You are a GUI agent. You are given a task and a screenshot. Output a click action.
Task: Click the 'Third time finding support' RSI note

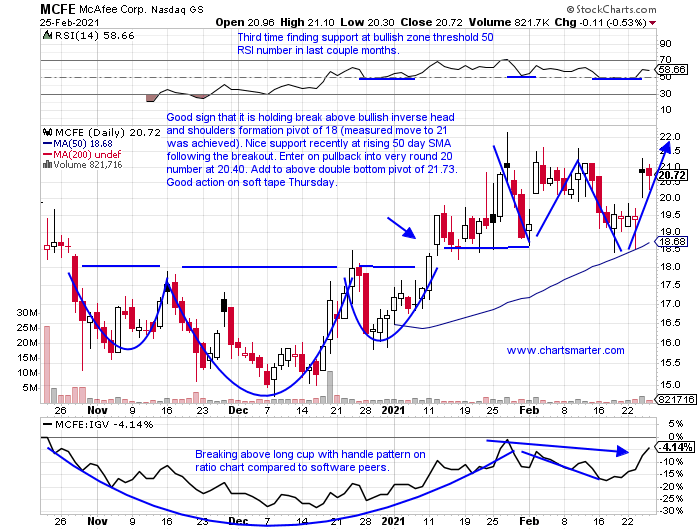(x=365, y=44)
